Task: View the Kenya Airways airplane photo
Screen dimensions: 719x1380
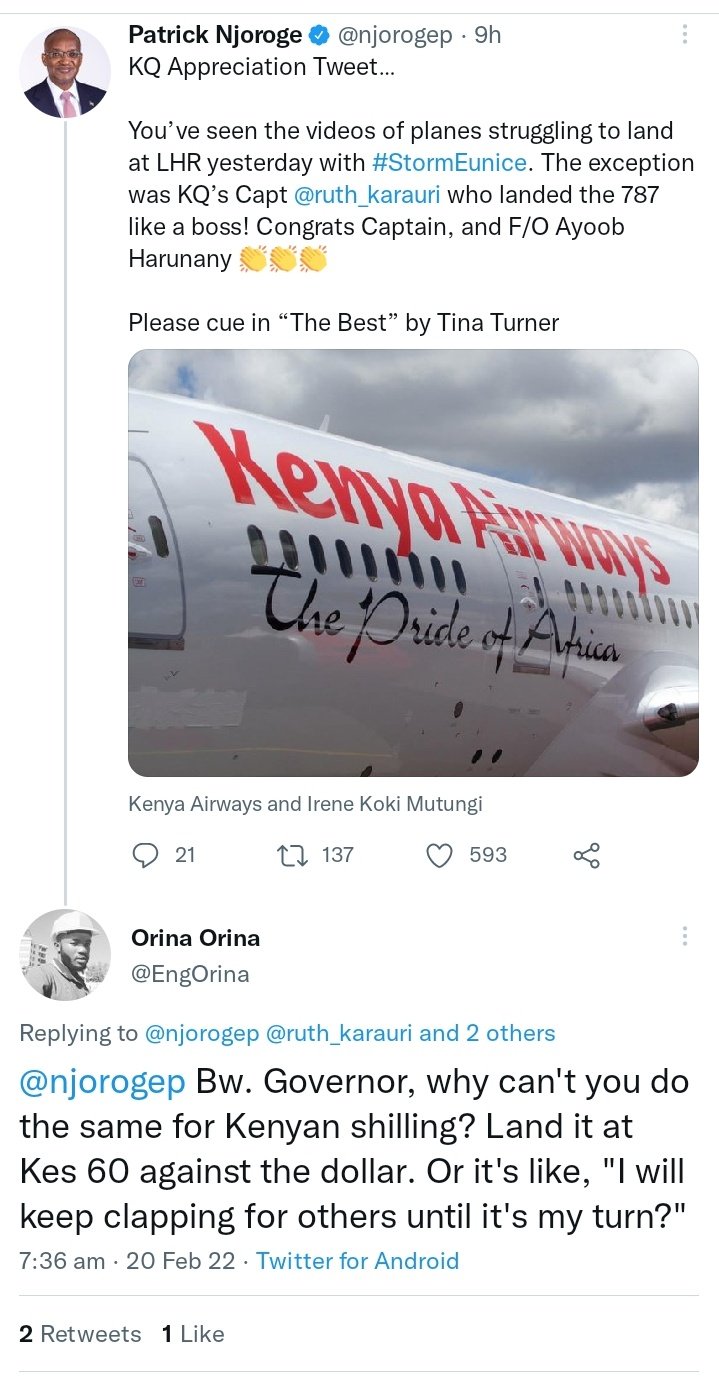Action: [413, 562]
